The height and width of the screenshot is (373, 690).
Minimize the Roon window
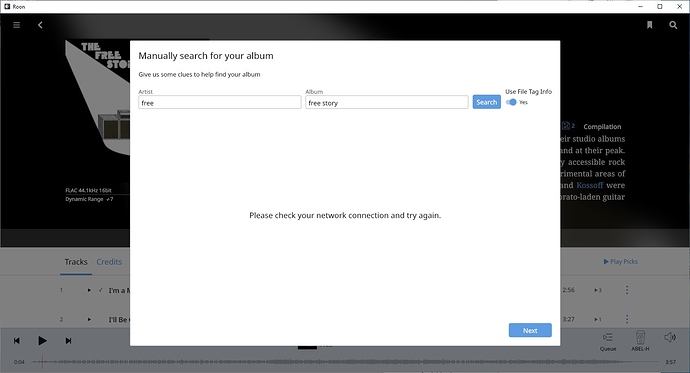click(641, 6)
